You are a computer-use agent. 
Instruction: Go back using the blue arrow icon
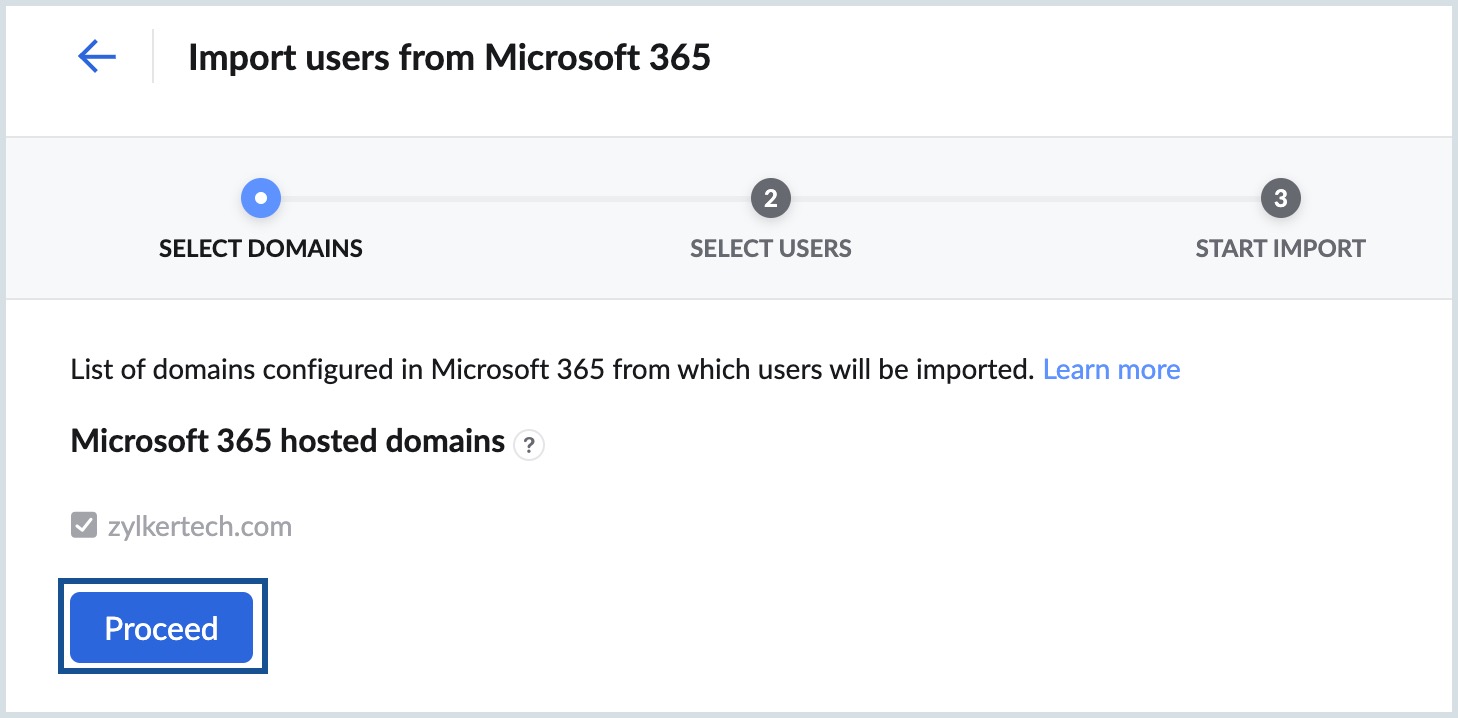97,57
